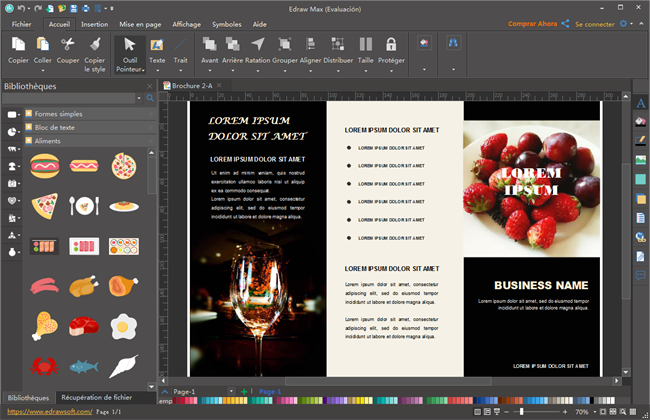Screen dimensions: 650x420
Task: Open the Insertion ribbon tab
Action: (95, 23)
